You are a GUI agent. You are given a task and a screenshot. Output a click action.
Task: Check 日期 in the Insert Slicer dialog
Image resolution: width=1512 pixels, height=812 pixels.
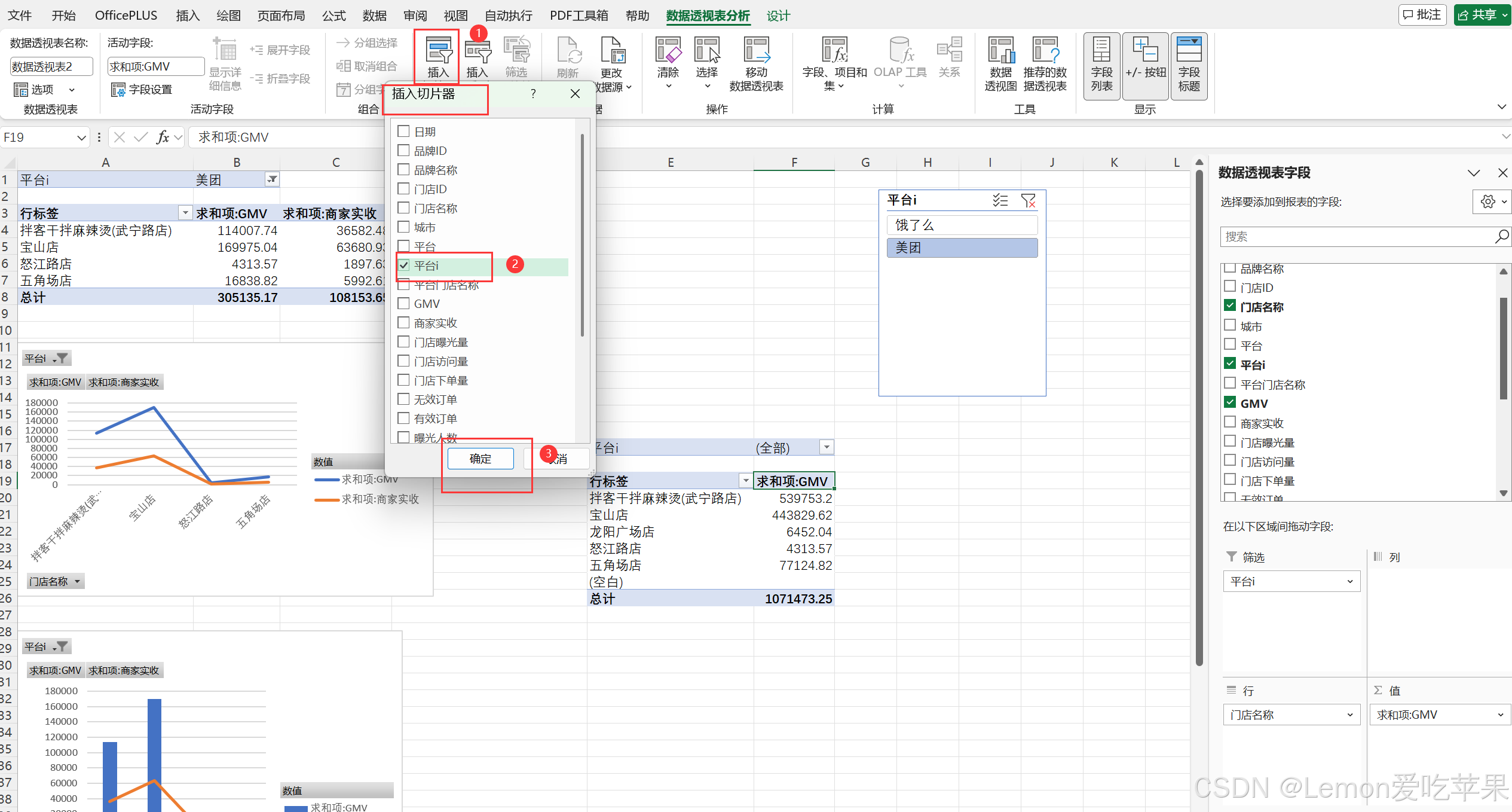point(404,131)
